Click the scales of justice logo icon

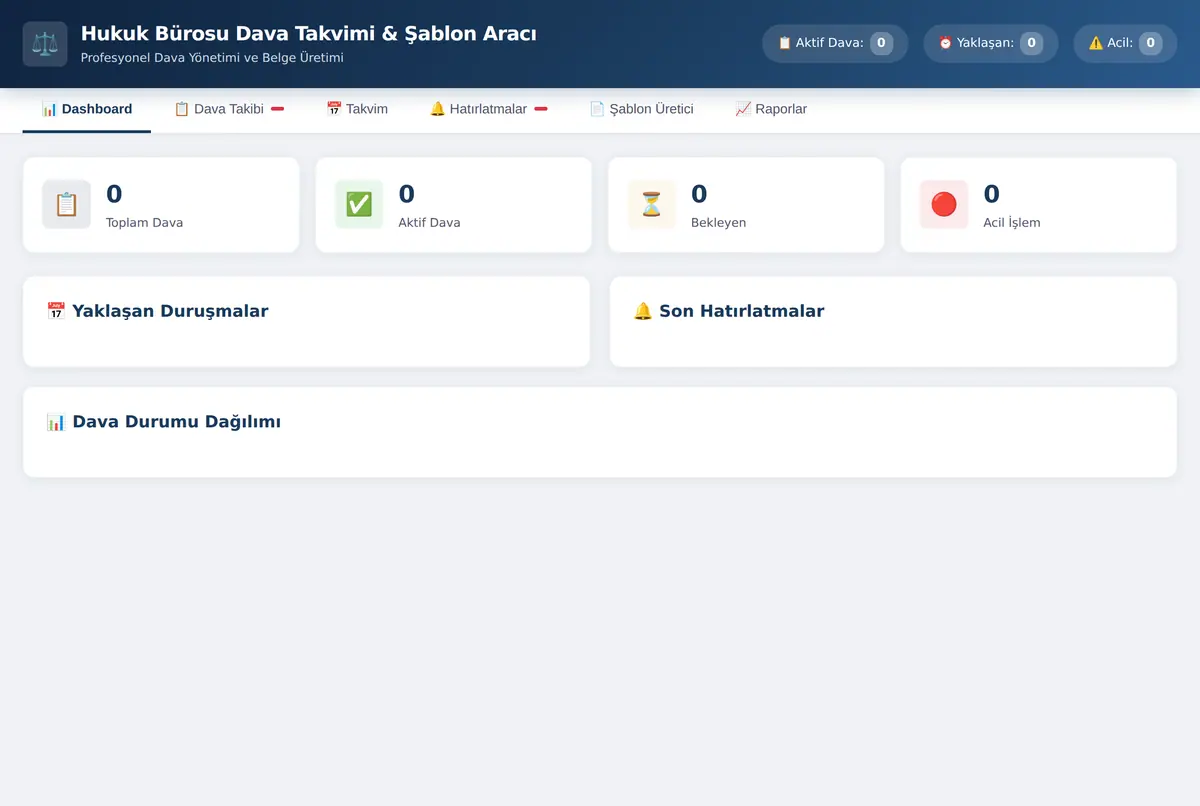tap(45, 44)
